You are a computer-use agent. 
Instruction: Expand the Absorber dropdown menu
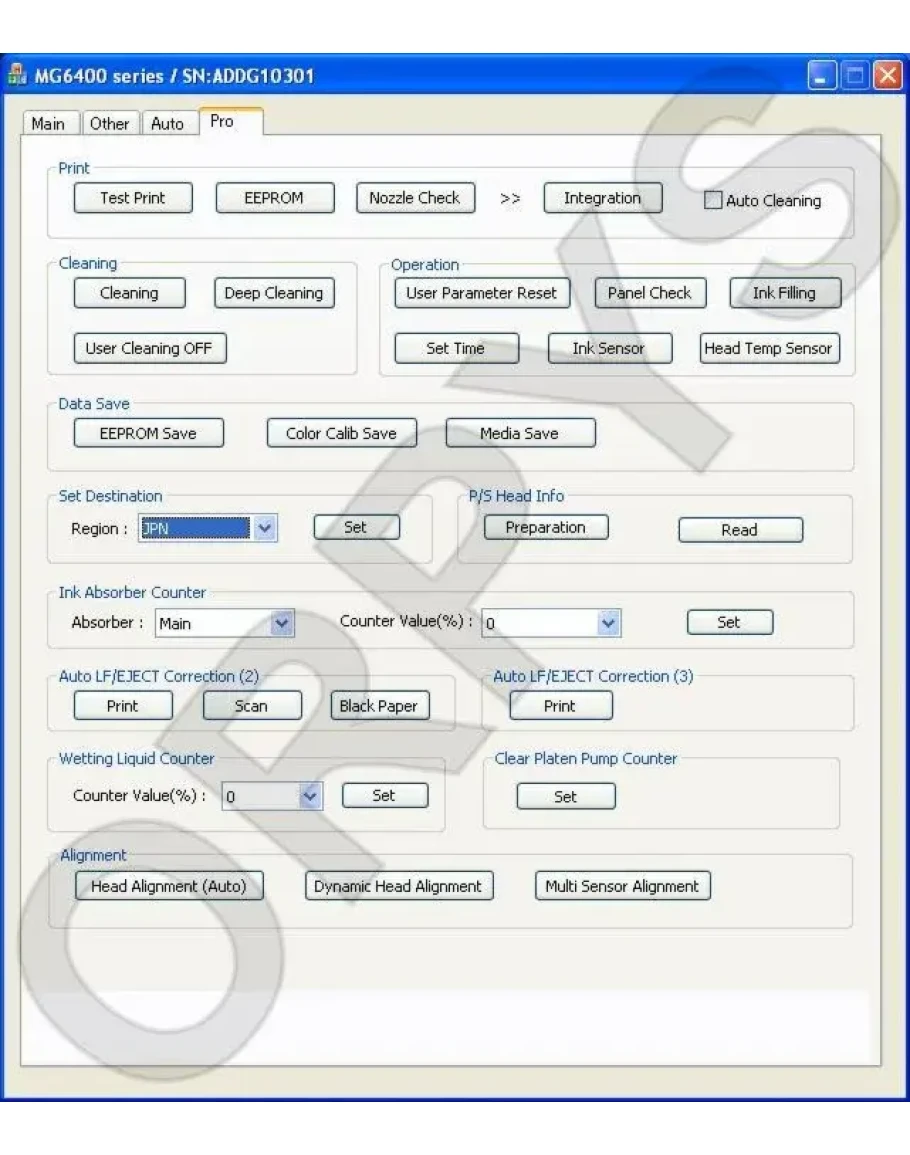[x=283, y=623]
